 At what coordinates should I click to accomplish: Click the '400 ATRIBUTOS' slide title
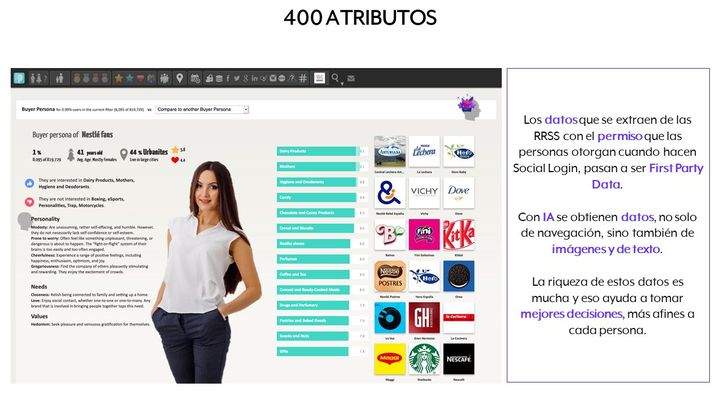(360, 18)
